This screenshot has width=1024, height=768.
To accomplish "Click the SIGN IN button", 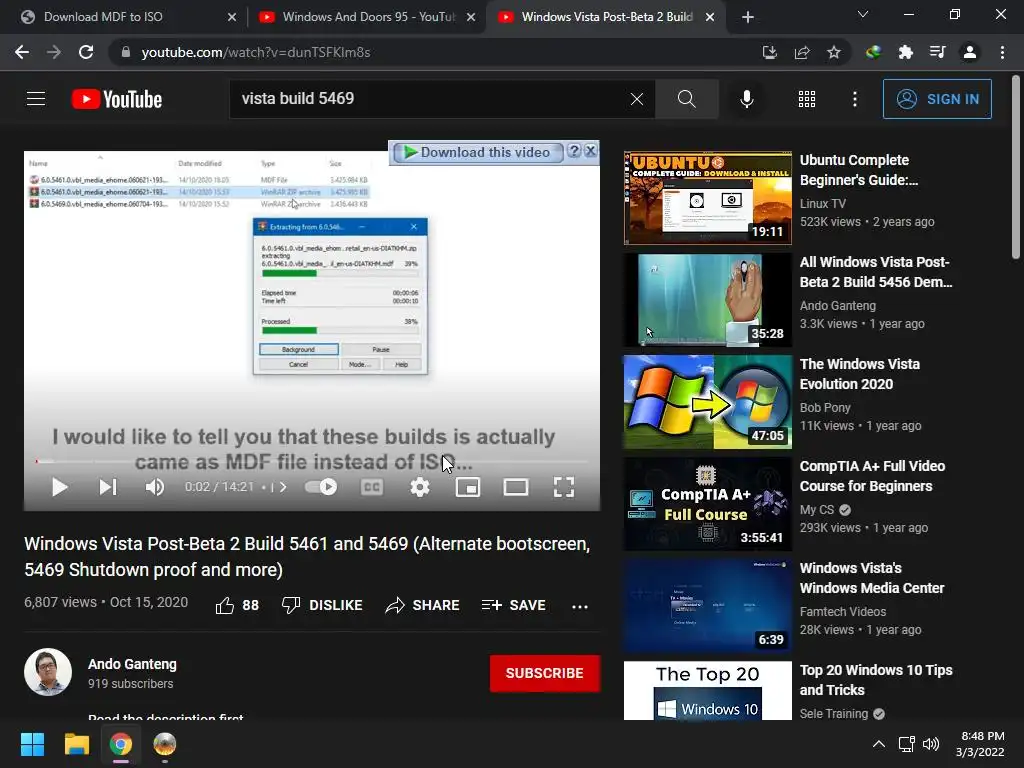I will 937,99.
